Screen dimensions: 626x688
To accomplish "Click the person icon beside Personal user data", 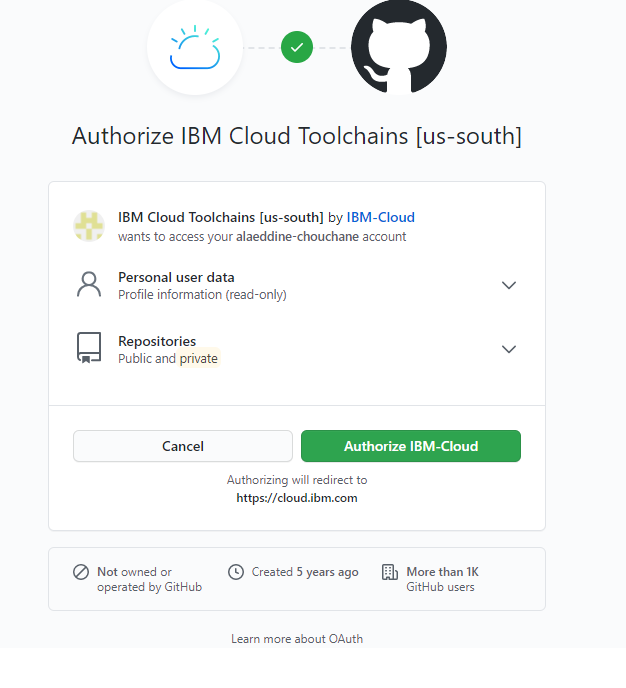I will click(x=89, y=285).
